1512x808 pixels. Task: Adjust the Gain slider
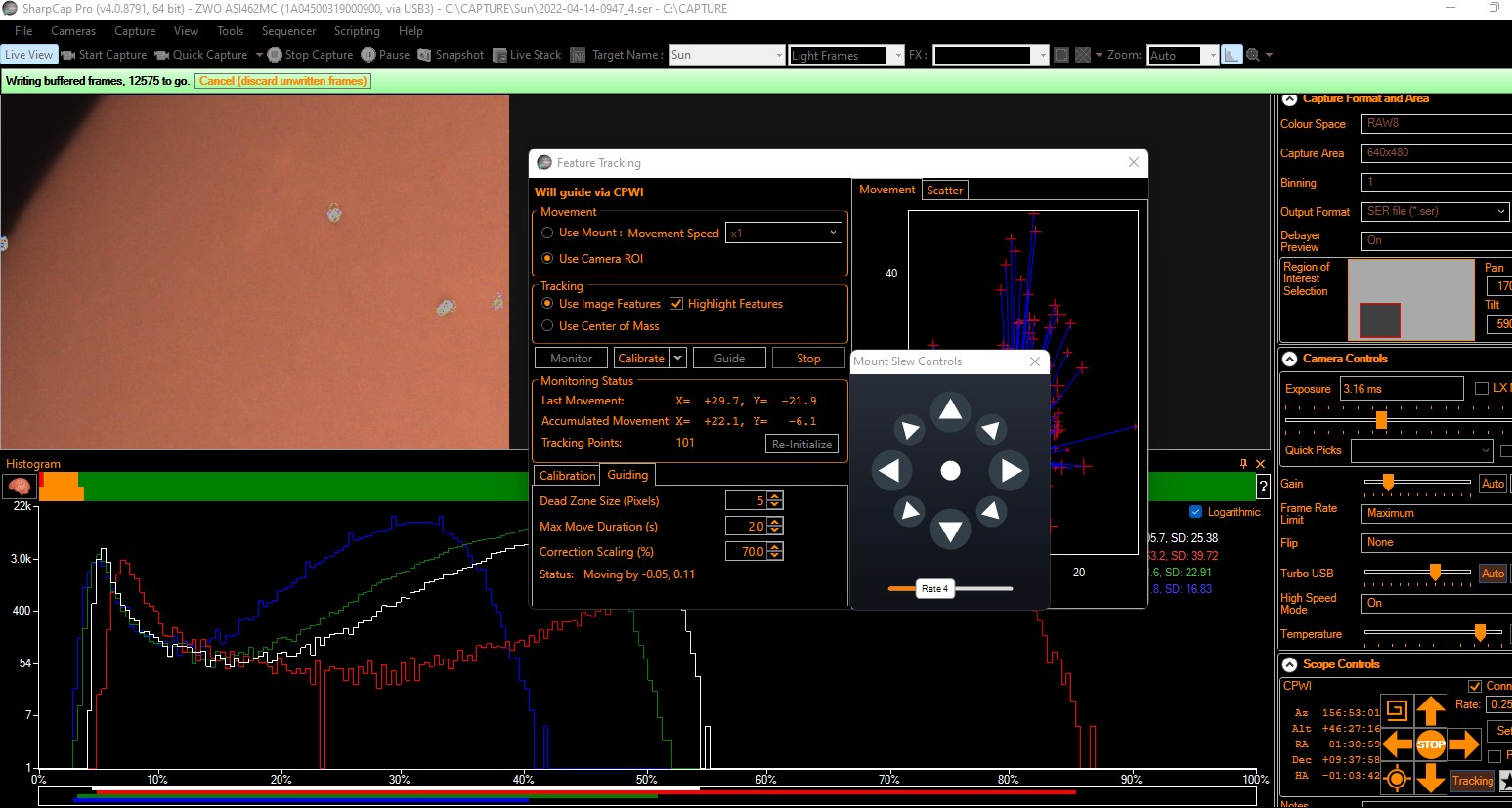click(1387, 483)
